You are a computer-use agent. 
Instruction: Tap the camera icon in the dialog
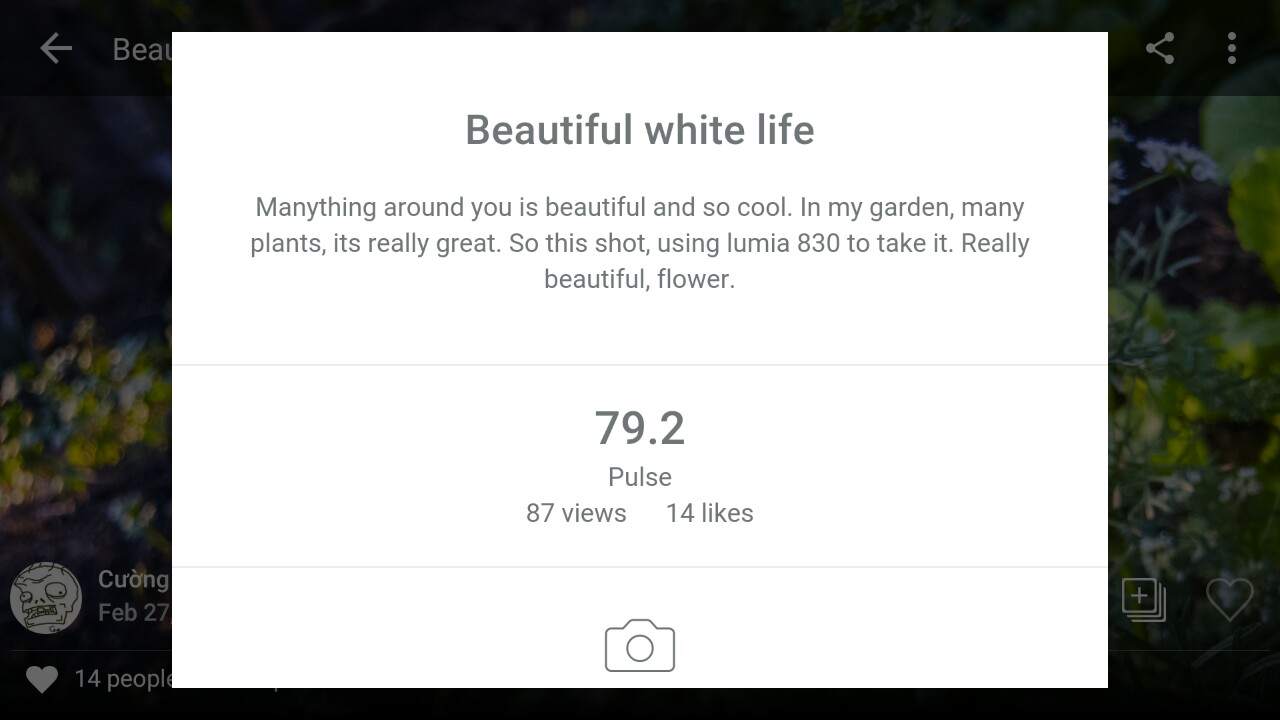pyautogui.click(x=640, y=645)
